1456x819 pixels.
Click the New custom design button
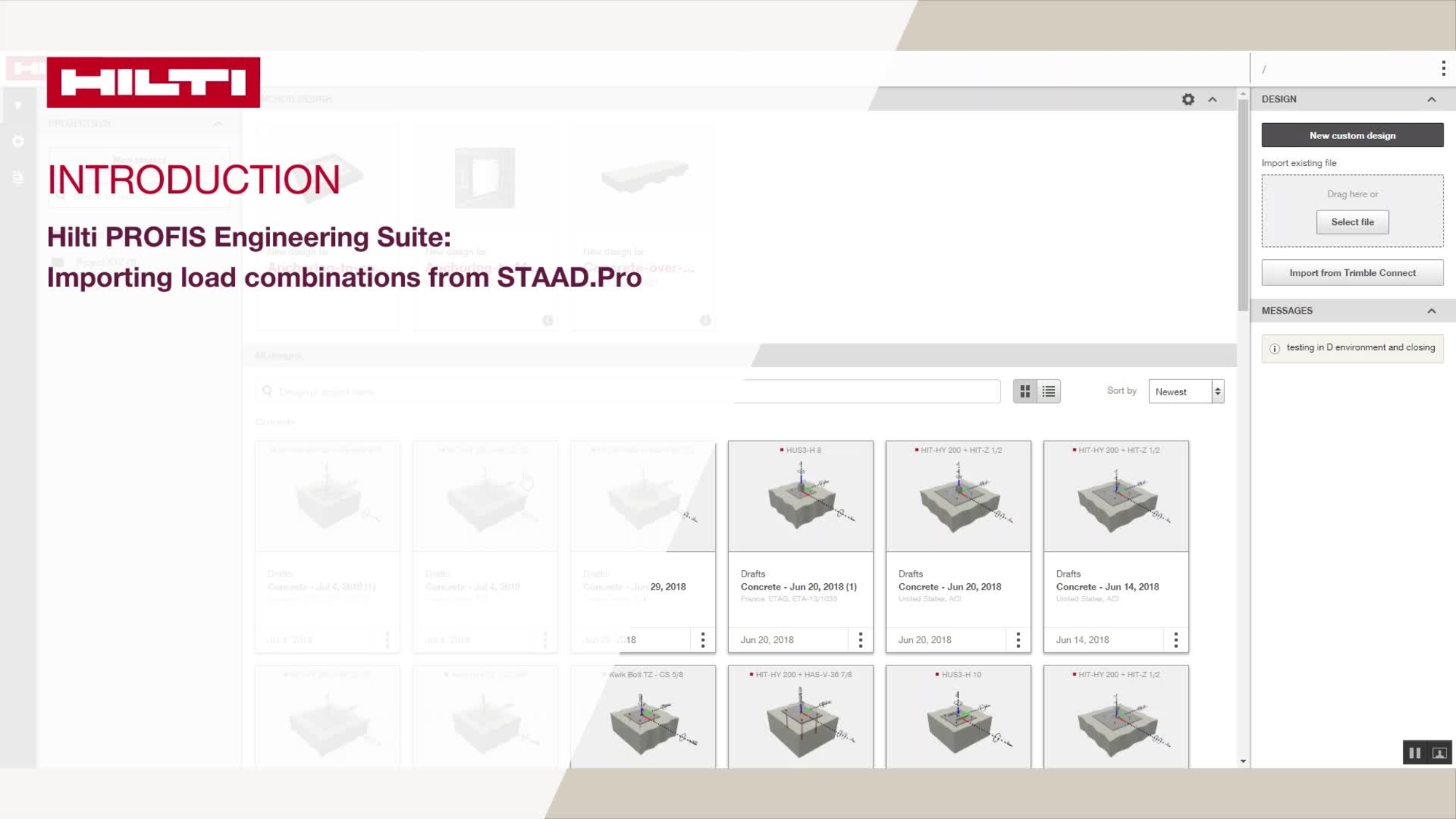1352,135
